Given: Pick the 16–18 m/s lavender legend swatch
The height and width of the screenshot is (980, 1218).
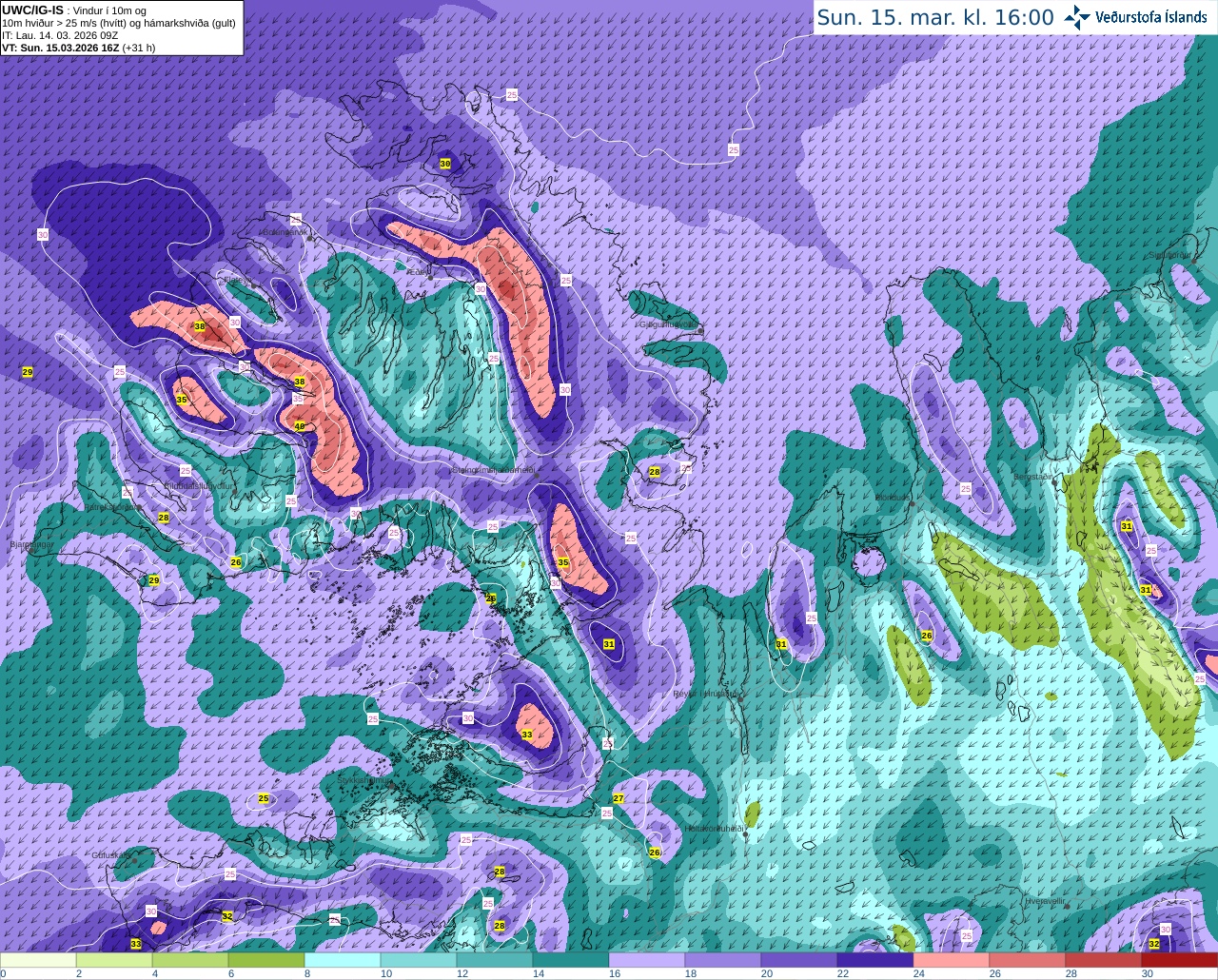Looking at the screenshot, I should [x=647, y=960].
